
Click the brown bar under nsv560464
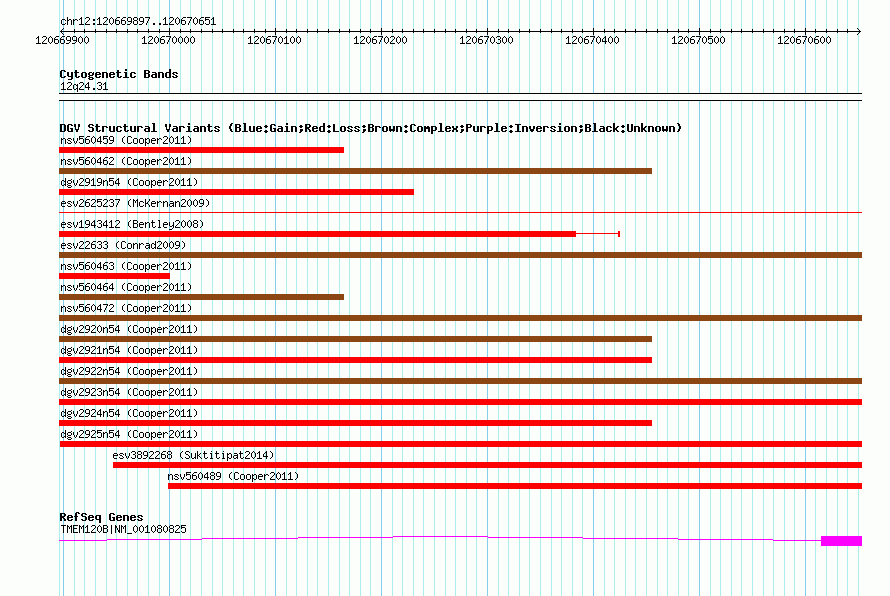tap(201, 297)
